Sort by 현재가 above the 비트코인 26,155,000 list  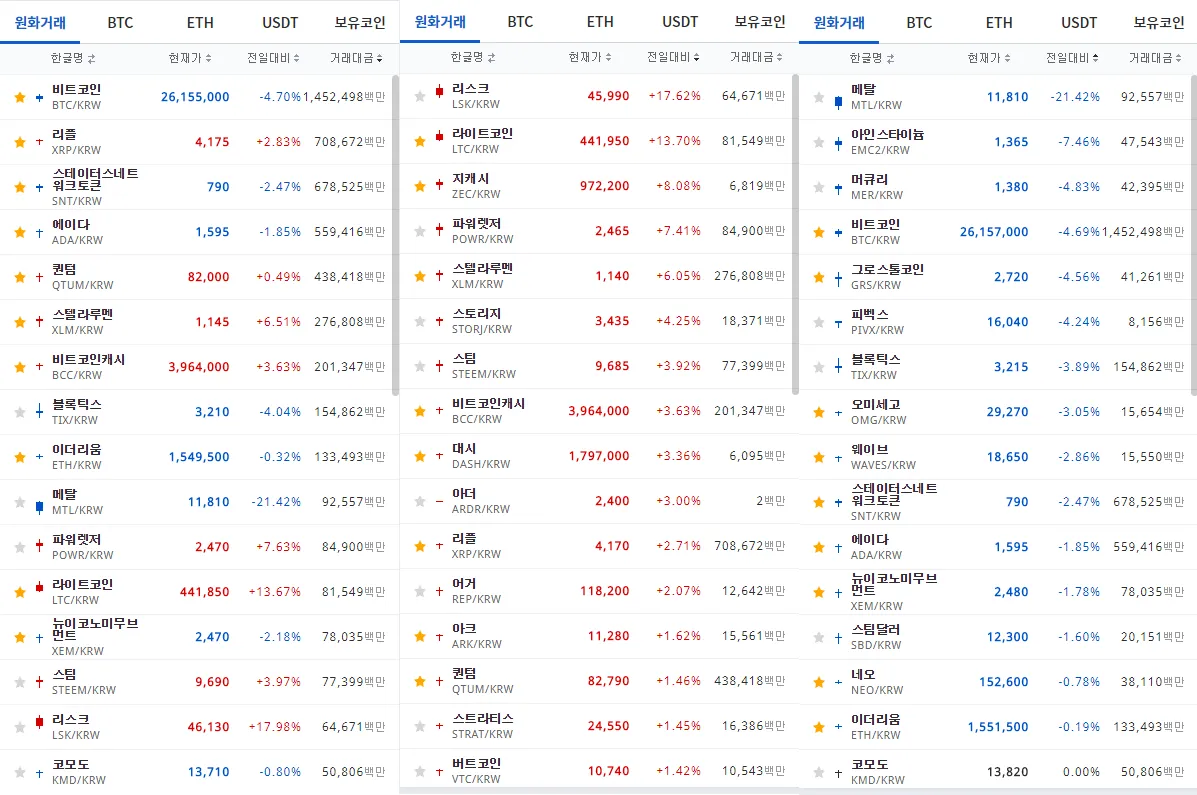click(189, 58)
